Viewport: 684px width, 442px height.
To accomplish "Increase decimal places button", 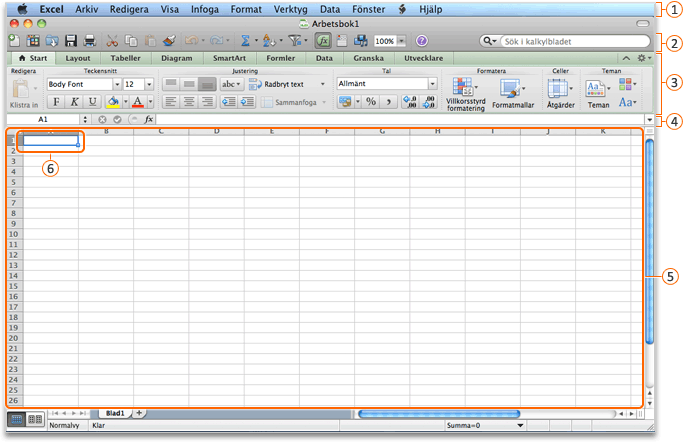I will pos(410,102).
